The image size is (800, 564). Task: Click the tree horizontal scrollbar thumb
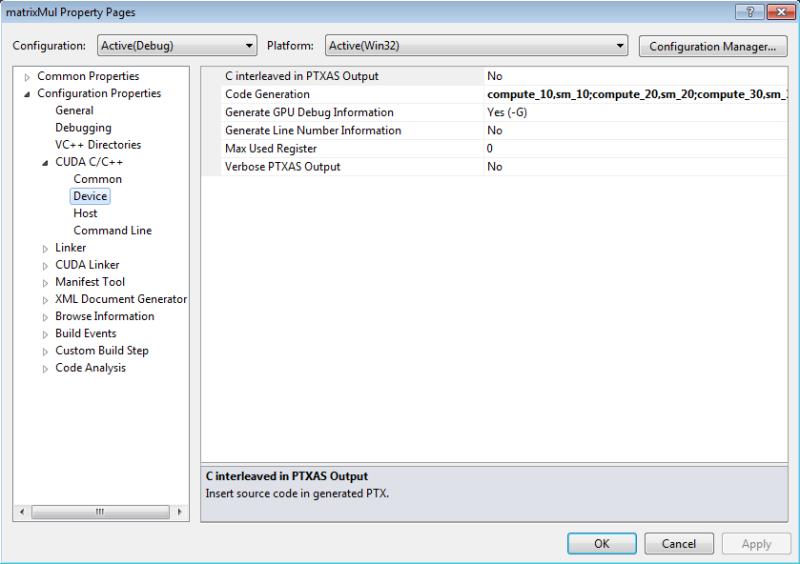(x=100, y=511)
